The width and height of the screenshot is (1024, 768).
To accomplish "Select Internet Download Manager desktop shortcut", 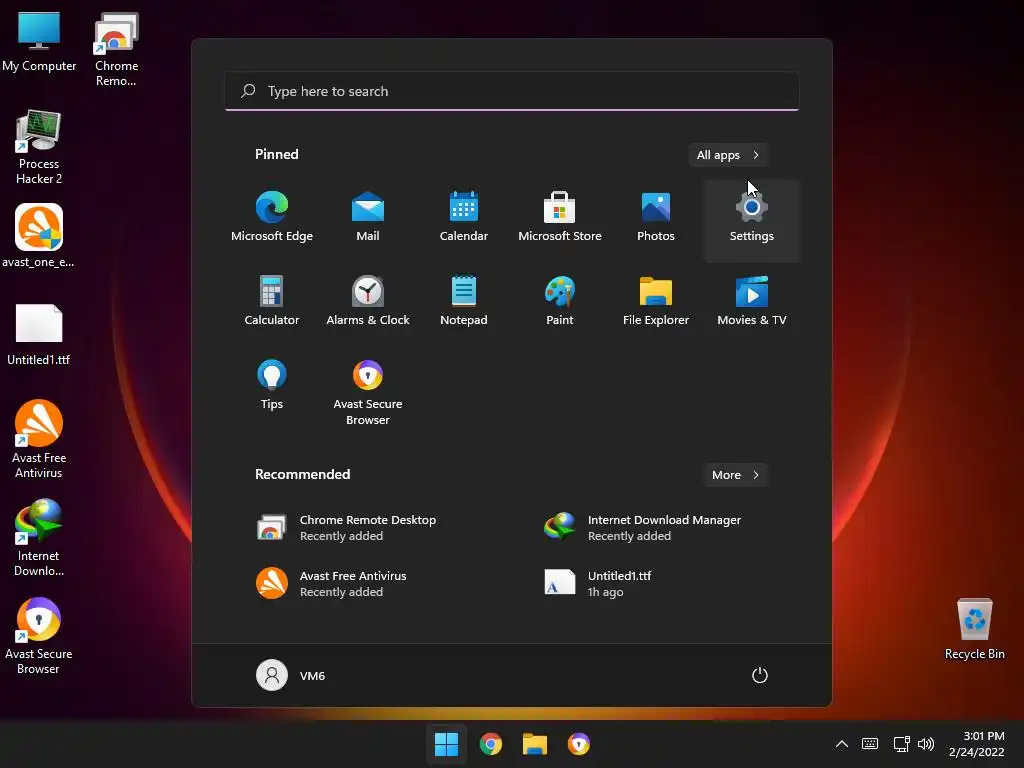I will coord(39,537).
